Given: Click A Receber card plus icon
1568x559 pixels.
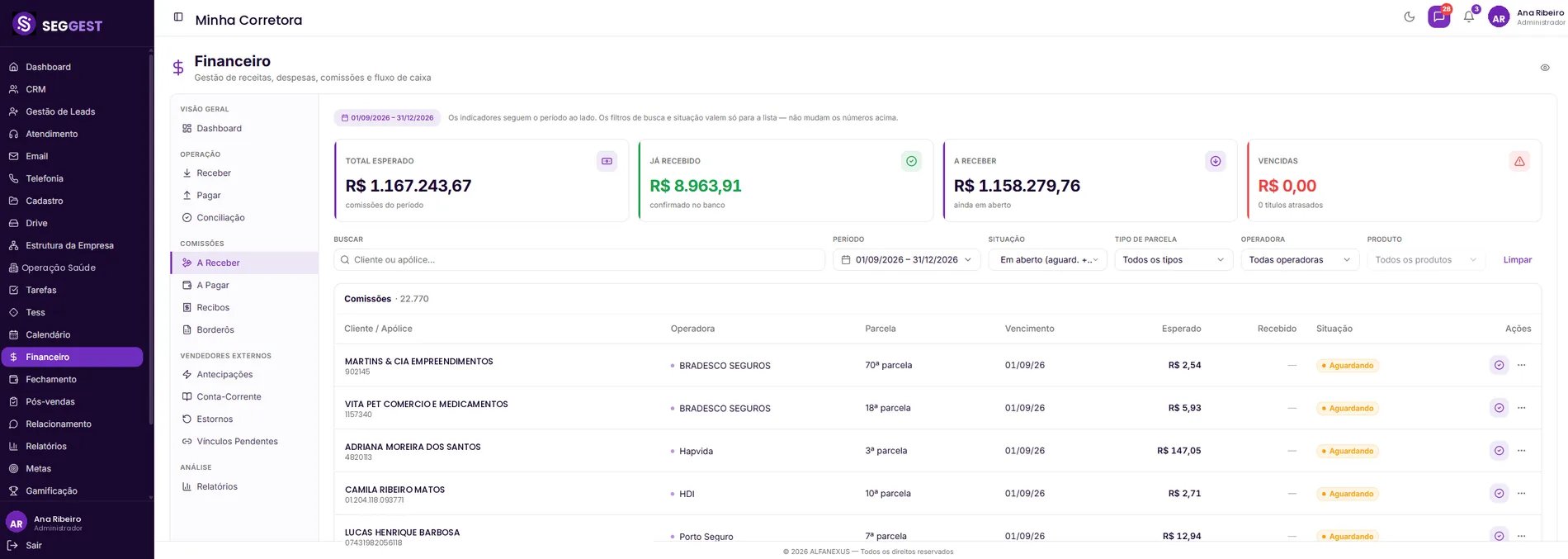Looking at the screenshot, I should click(x=1216, y=161).
